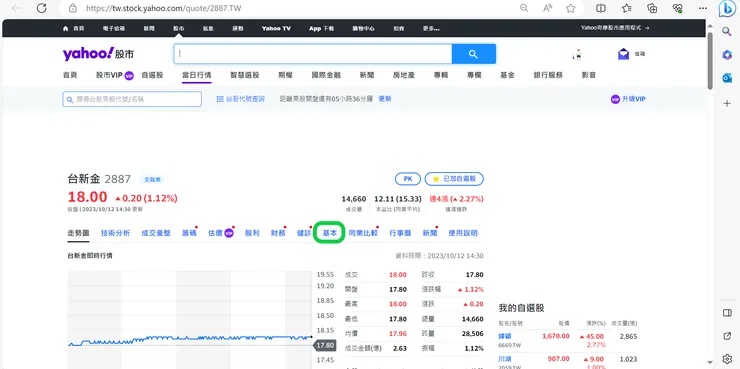
Task: Focus the 搜尋台股美股代號/名稱 input field
Action: coord(132,99)
